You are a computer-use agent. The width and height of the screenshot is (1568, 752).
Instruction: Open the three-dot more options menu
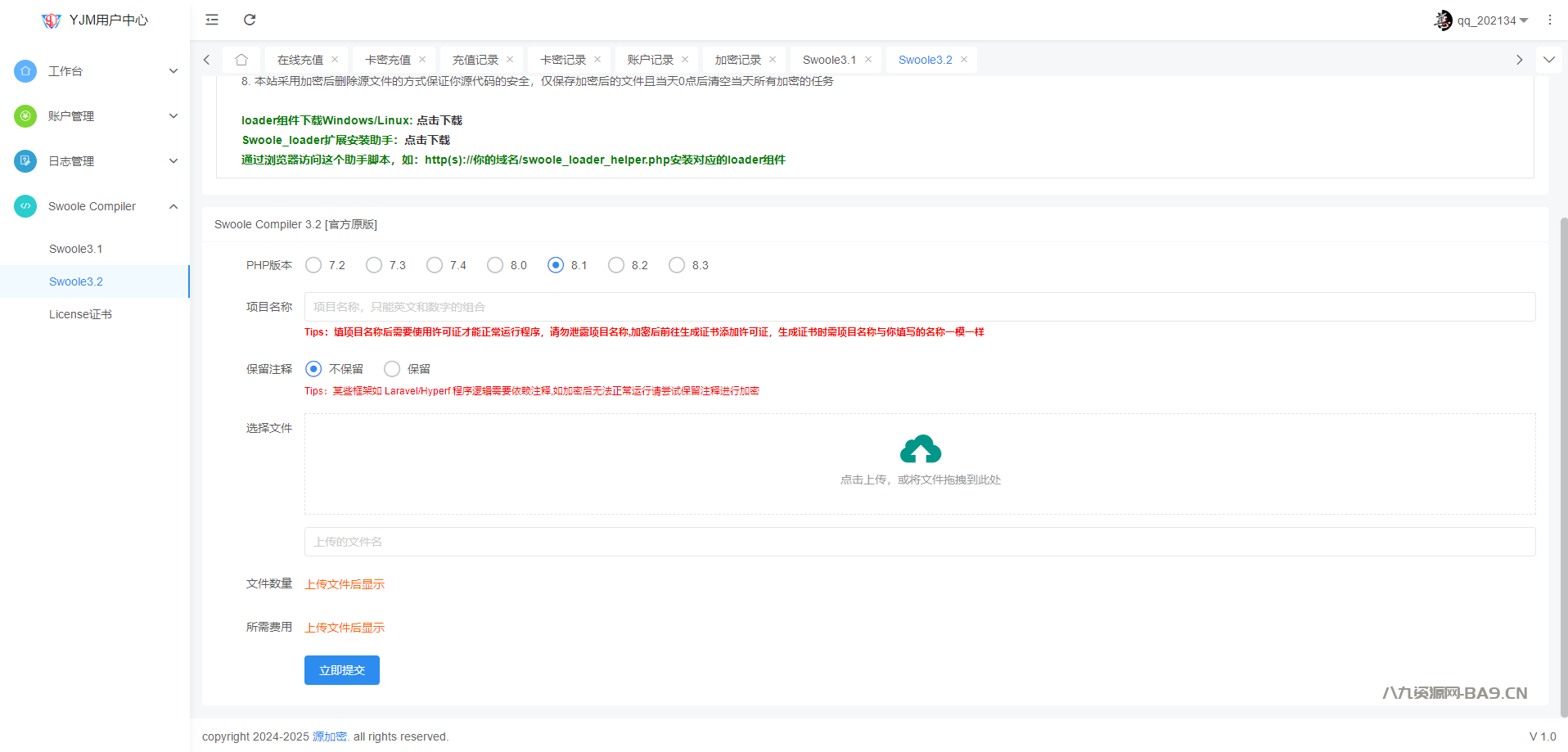[1549, 20]
